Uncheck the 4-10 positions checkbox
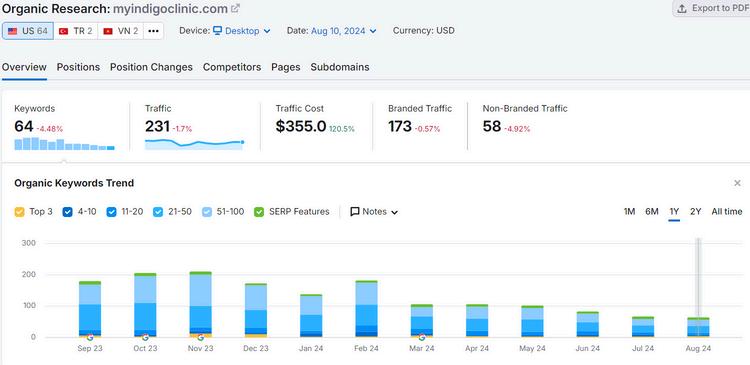 (67, 211)
